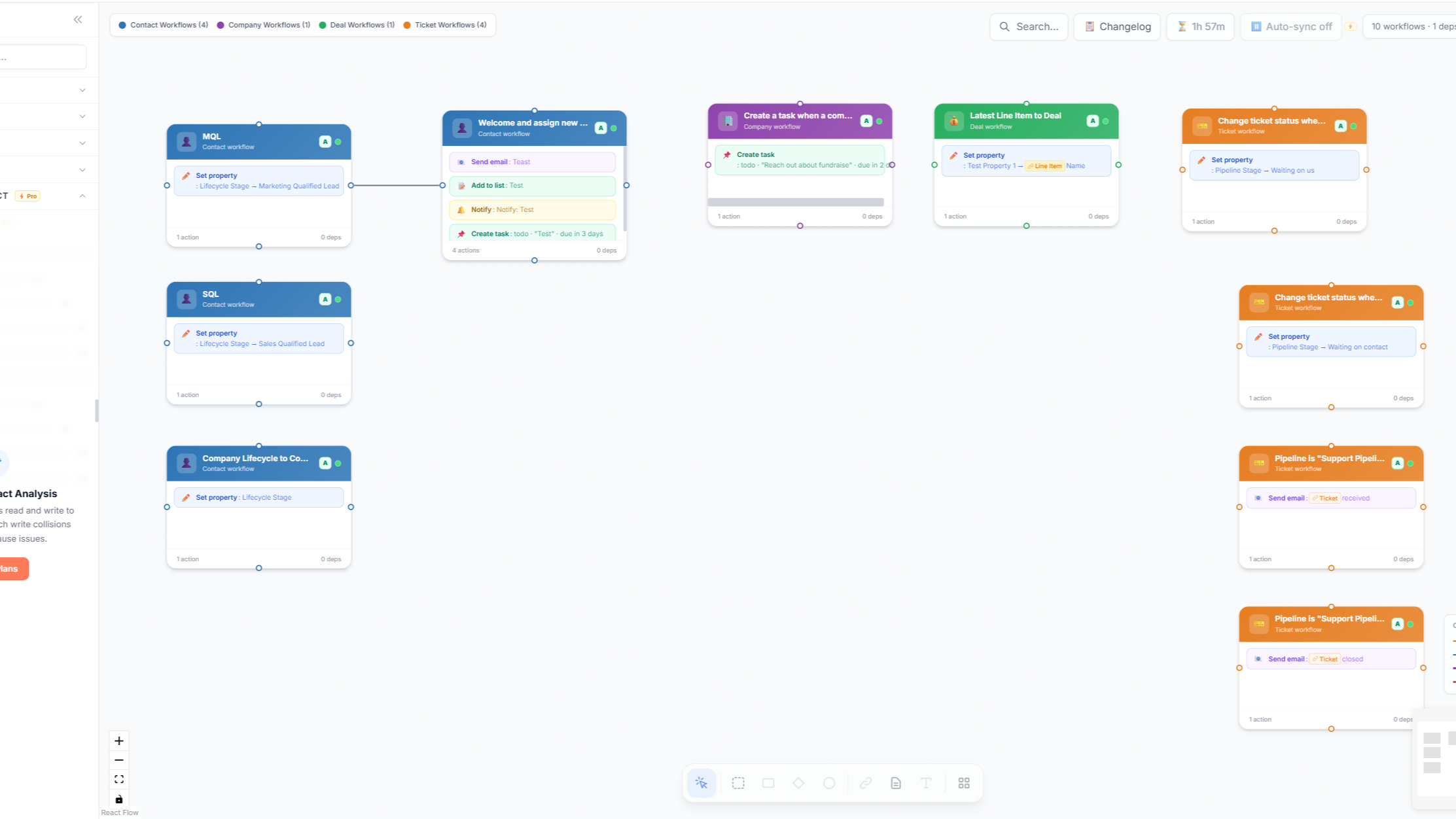The image size is (1456, 819).
Task: Collapse the Pro section in the sidebar
Action: (82, 195)
